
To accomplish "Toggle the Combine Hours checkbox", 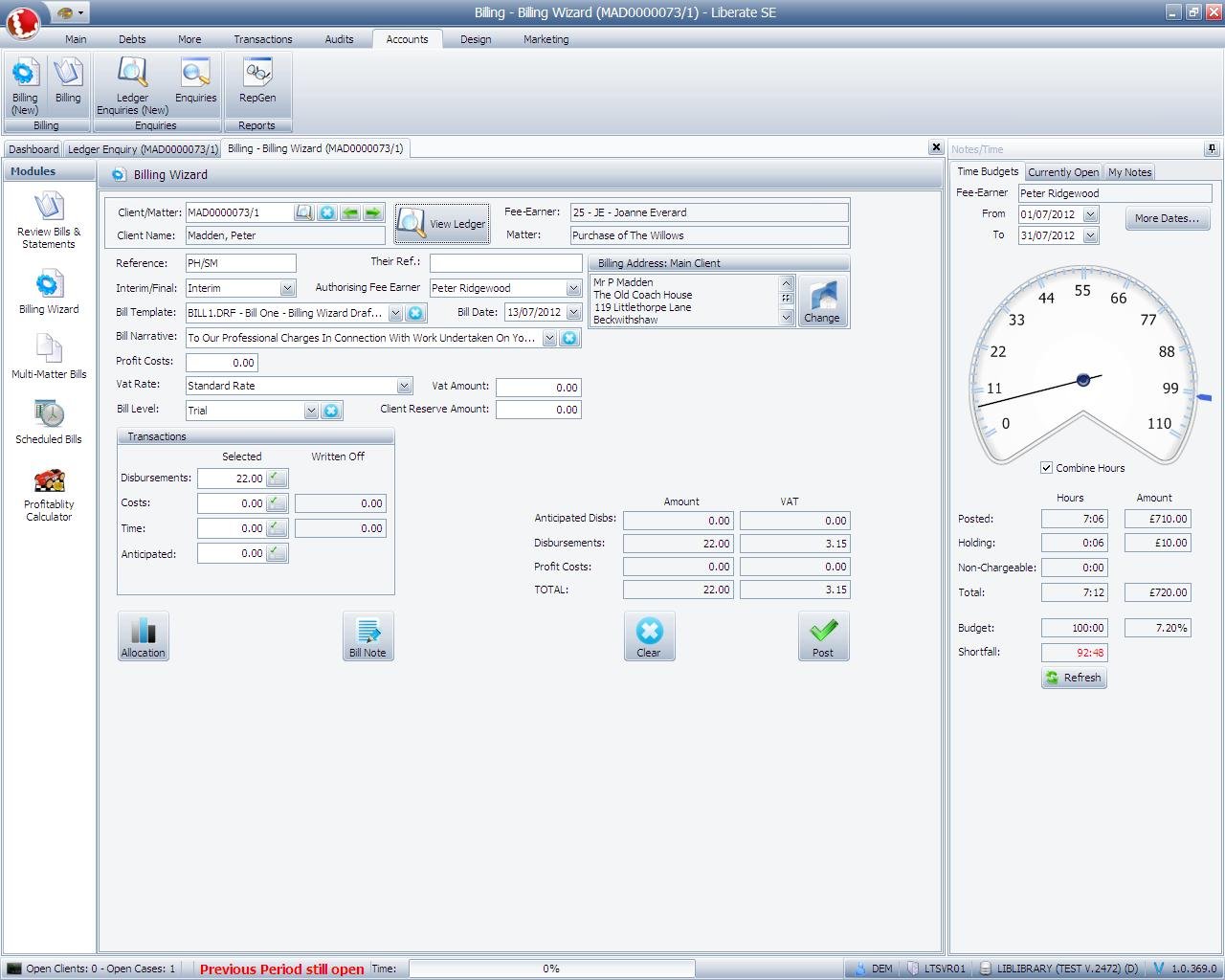I will click(1046, 468).
